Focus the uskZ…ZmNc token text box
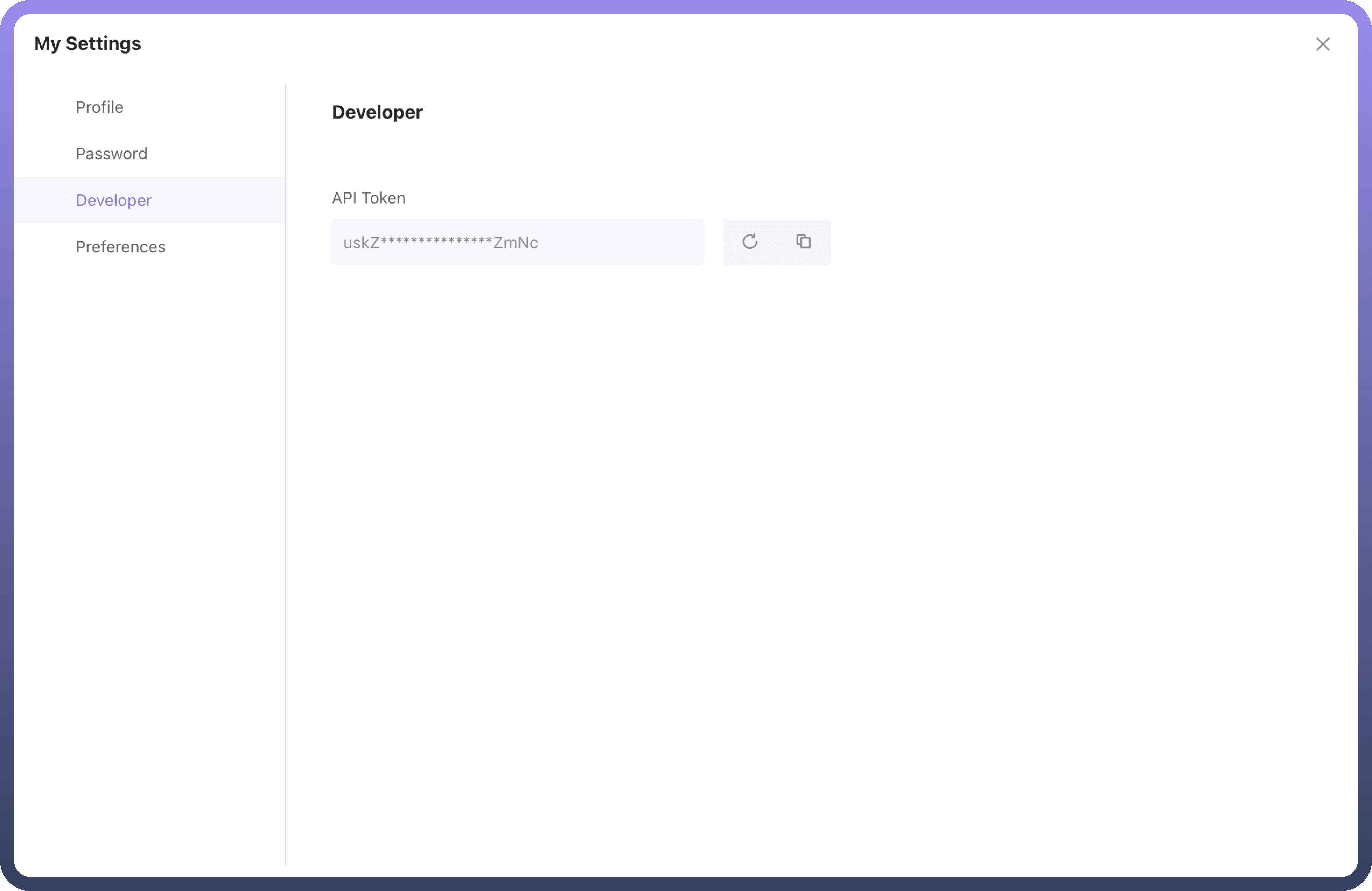 pos(517,242)
